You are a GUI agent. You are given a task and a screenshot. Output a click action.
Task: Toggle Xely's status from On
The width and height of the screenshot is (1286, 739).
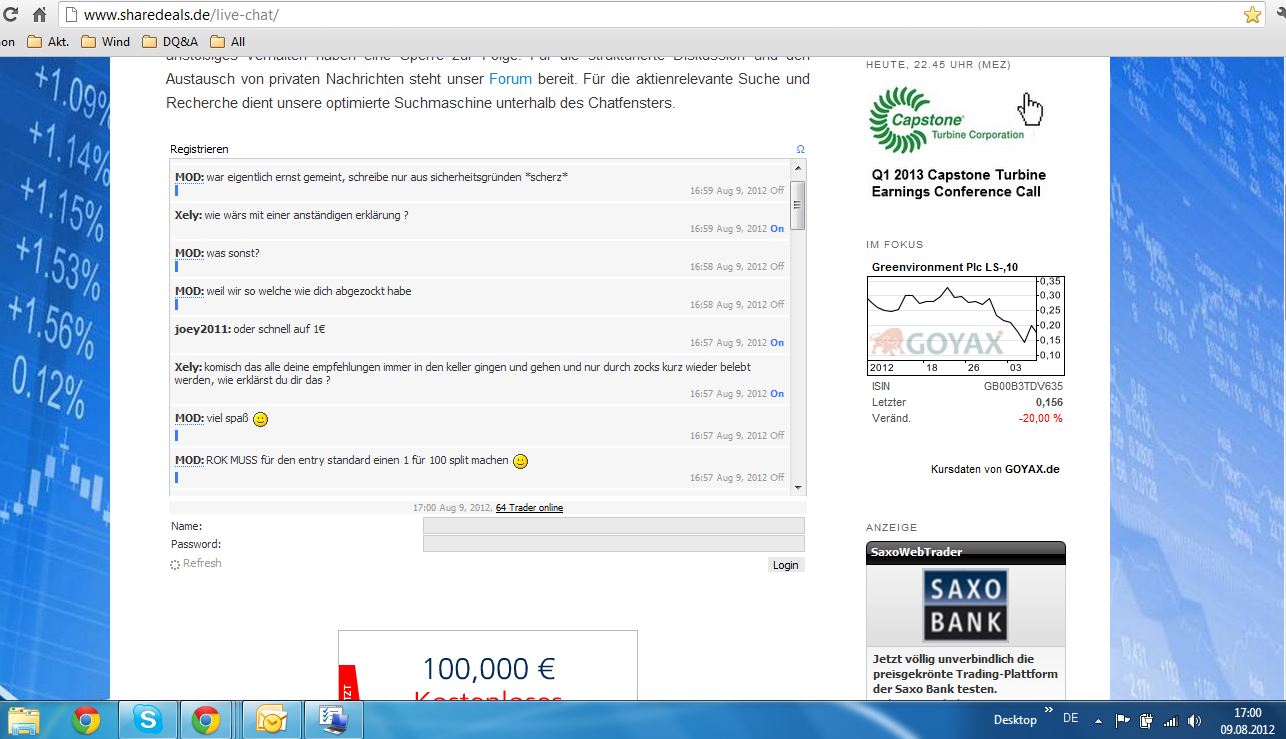point(777,228)
